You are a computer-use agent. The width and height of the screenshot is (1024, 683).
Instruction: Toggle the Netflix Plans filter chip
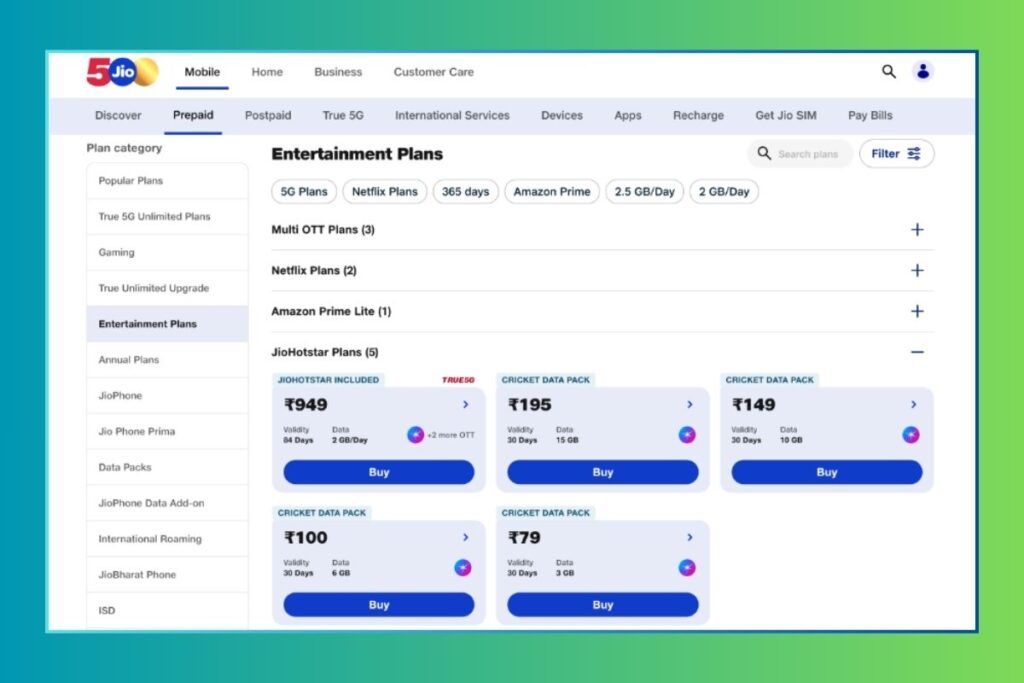385,191
